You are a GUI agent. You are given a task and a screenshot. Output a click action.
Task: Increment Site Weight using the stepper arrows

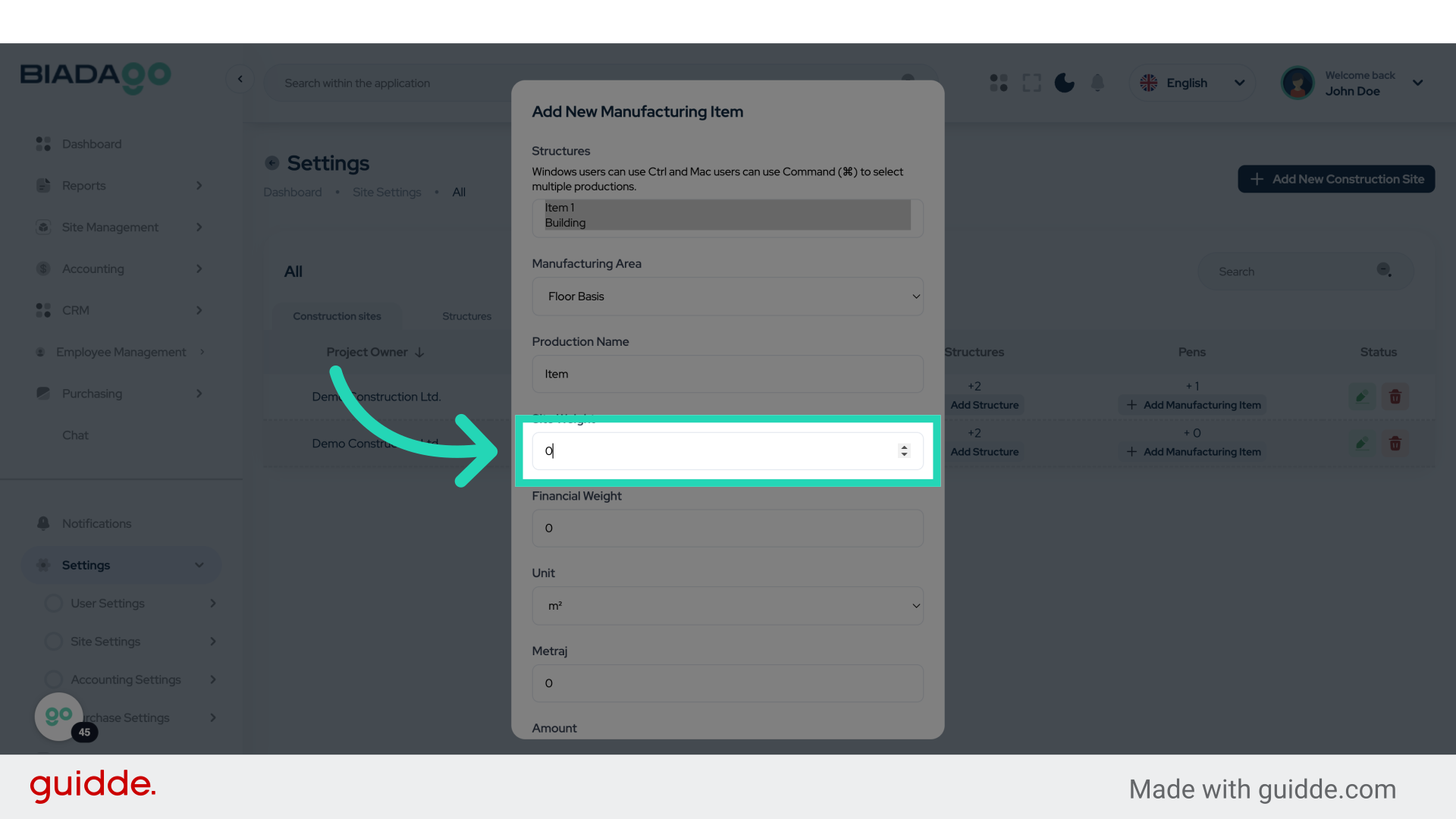(x=903, y=450)
